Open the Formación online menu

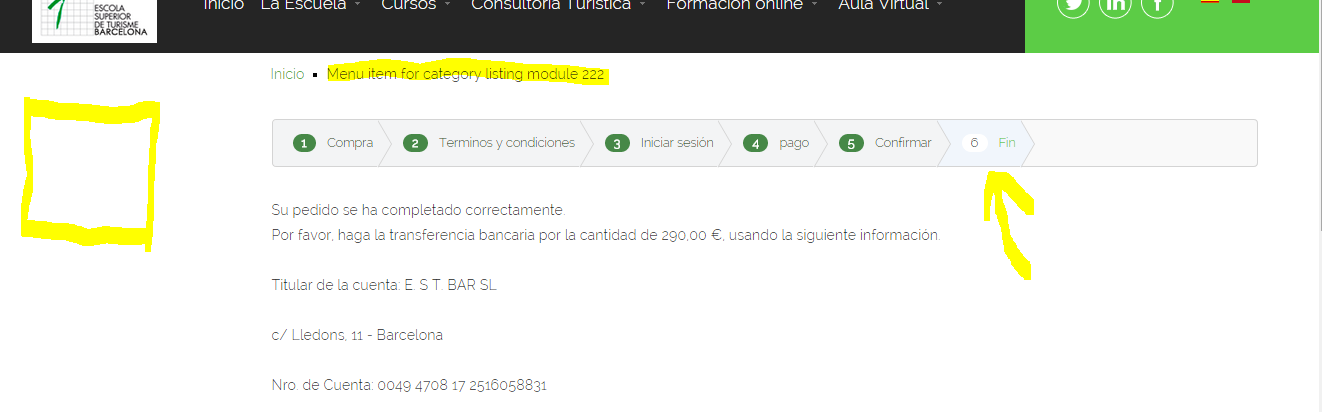tap(742, 6)
